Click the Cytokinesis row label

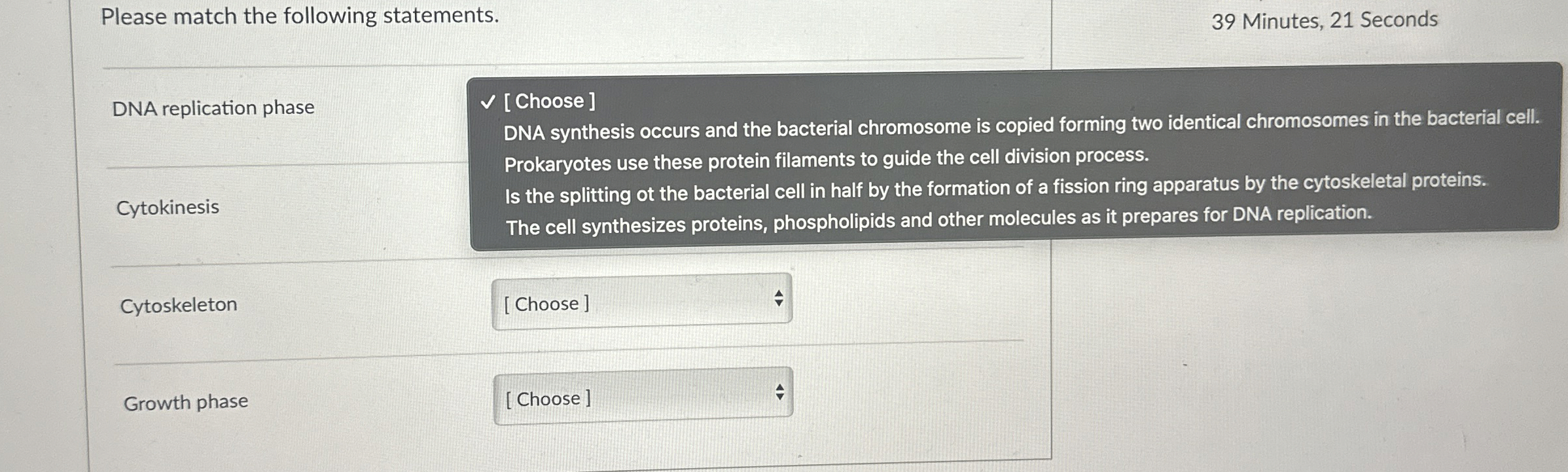tap(169, 207)
